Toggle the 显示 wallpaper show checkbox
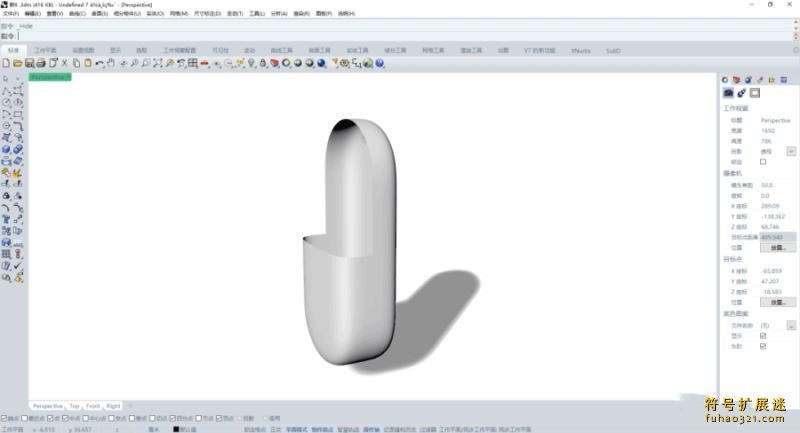800x433 pixels. click(763, 336)
